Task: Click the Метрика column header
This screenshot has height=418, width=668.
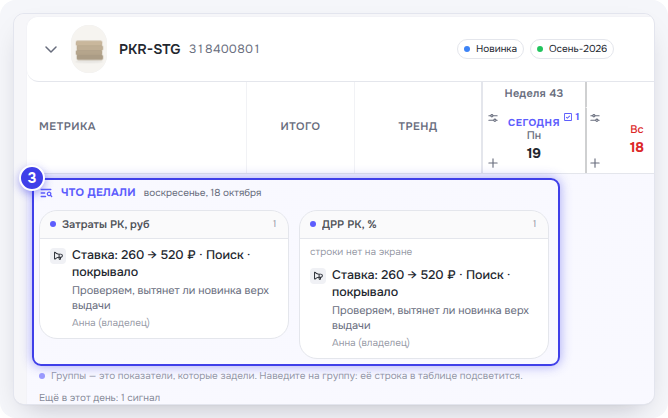Action: pos(67,126)
